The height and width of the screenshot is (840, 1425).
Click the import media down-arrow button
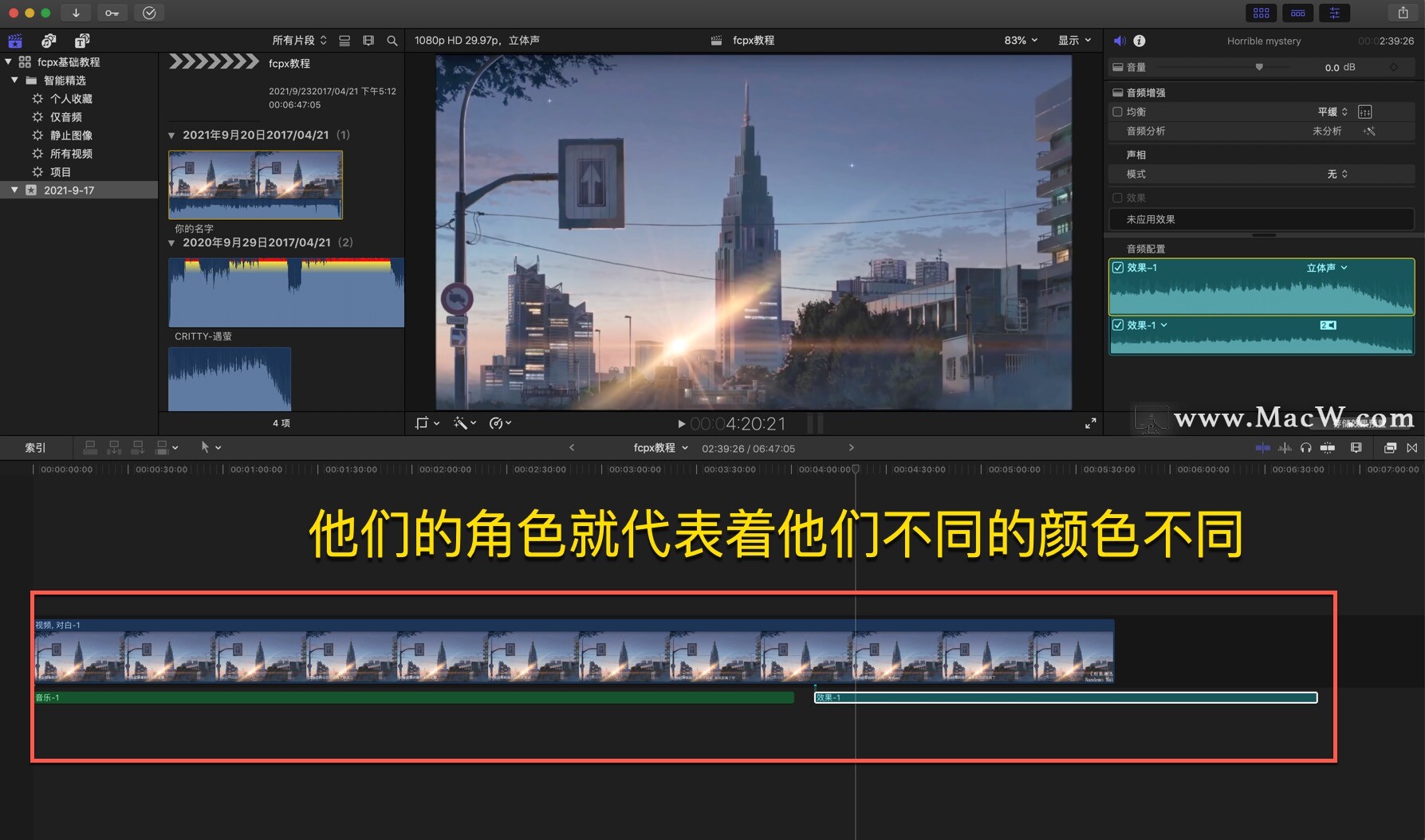[76, 13]
